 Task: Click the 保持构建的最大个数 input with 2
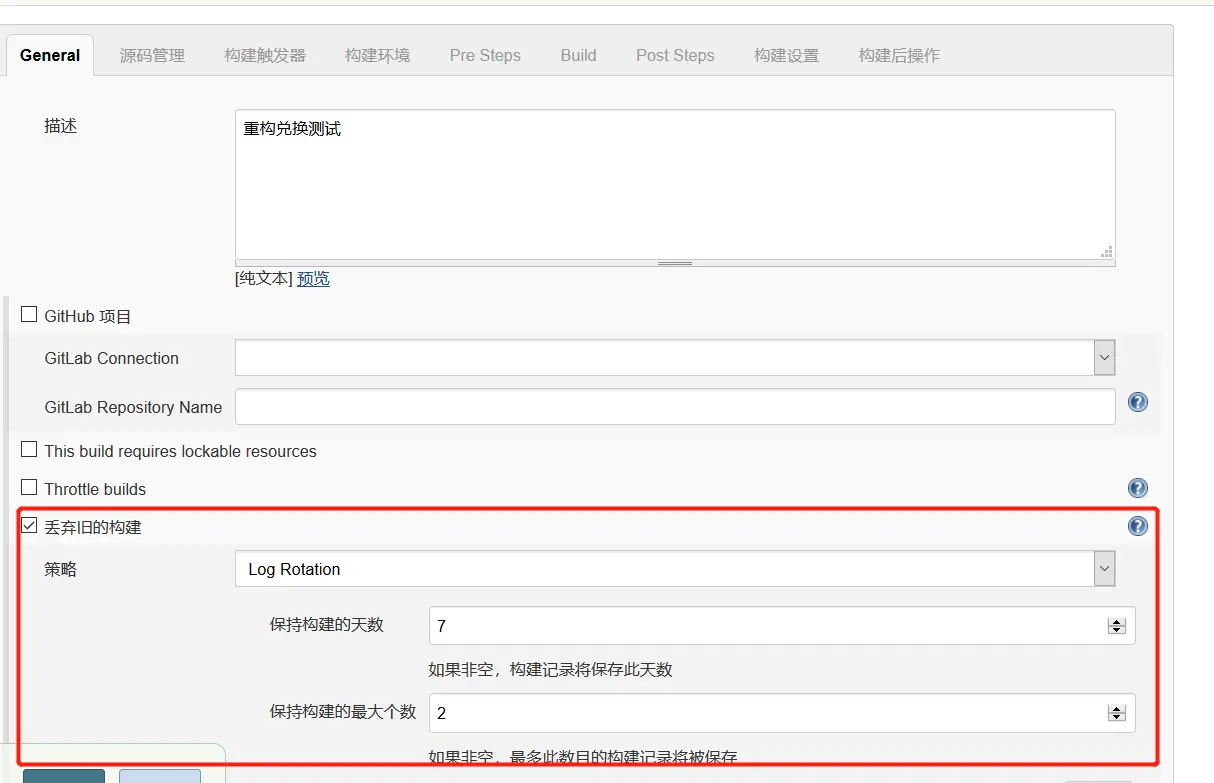(782, 713)
